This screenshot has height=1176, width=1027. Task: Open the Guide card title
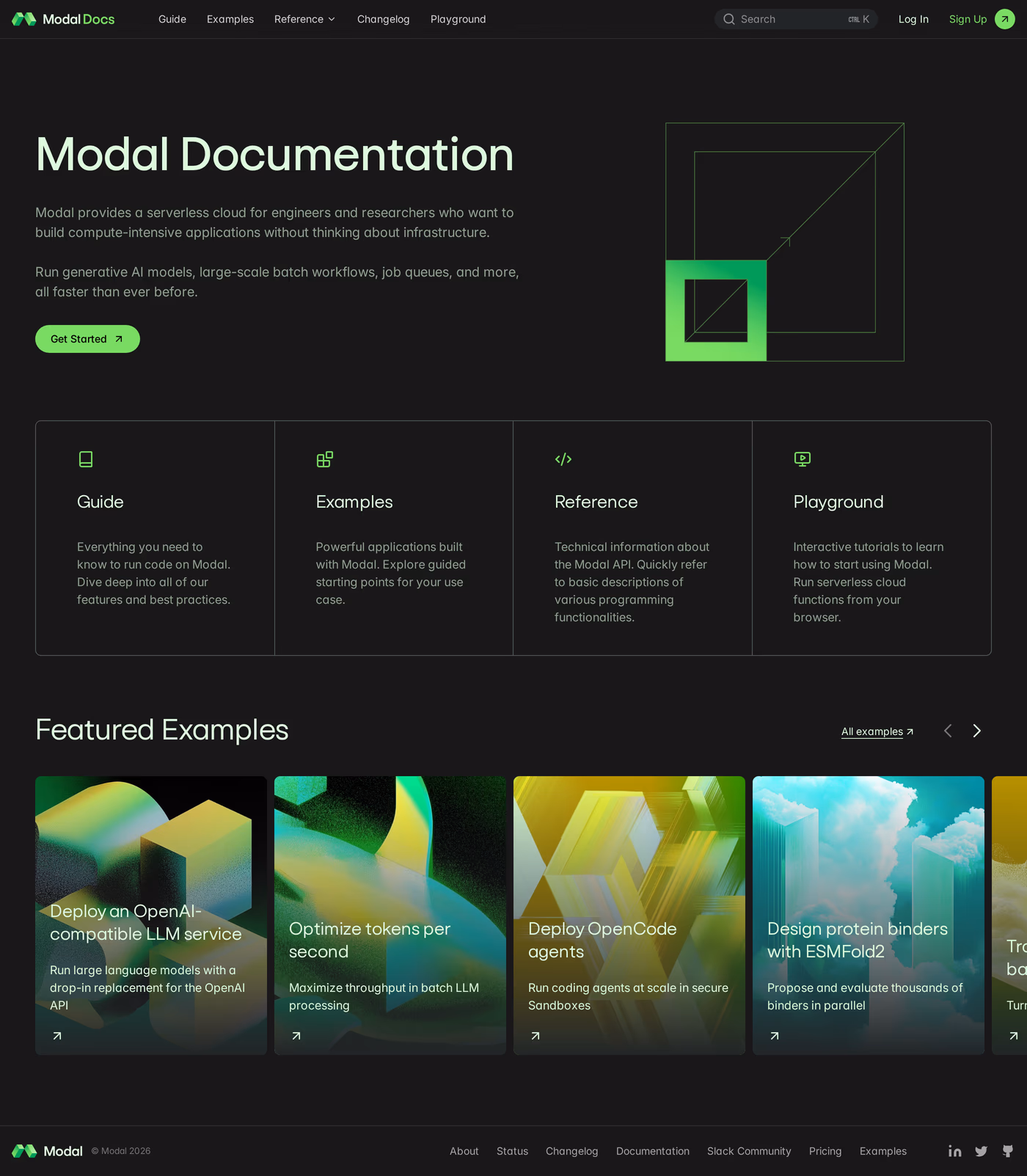coord(100,502)
